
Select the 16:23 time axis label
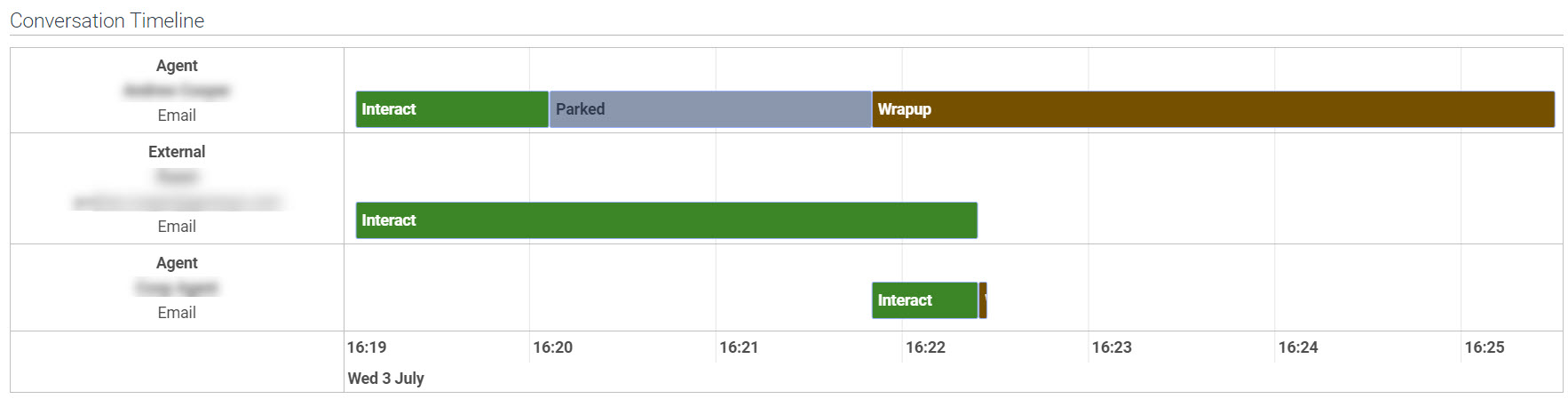click(1112, 347)
